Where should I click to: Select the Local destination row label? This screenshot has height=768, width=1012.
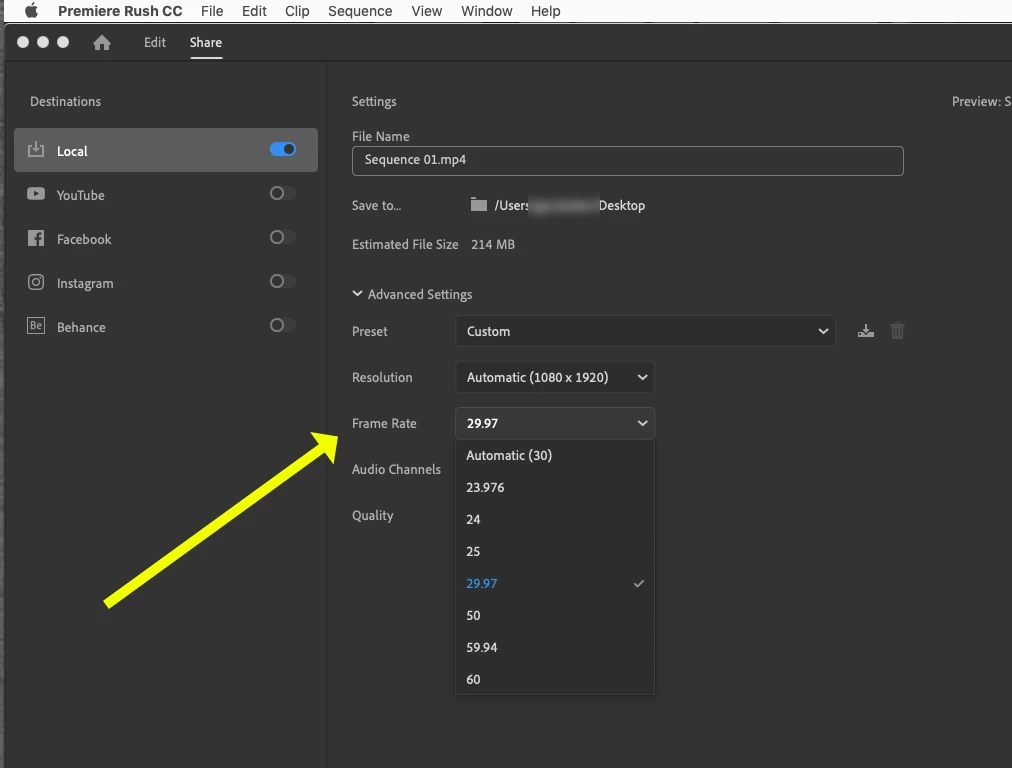[72, 151]
